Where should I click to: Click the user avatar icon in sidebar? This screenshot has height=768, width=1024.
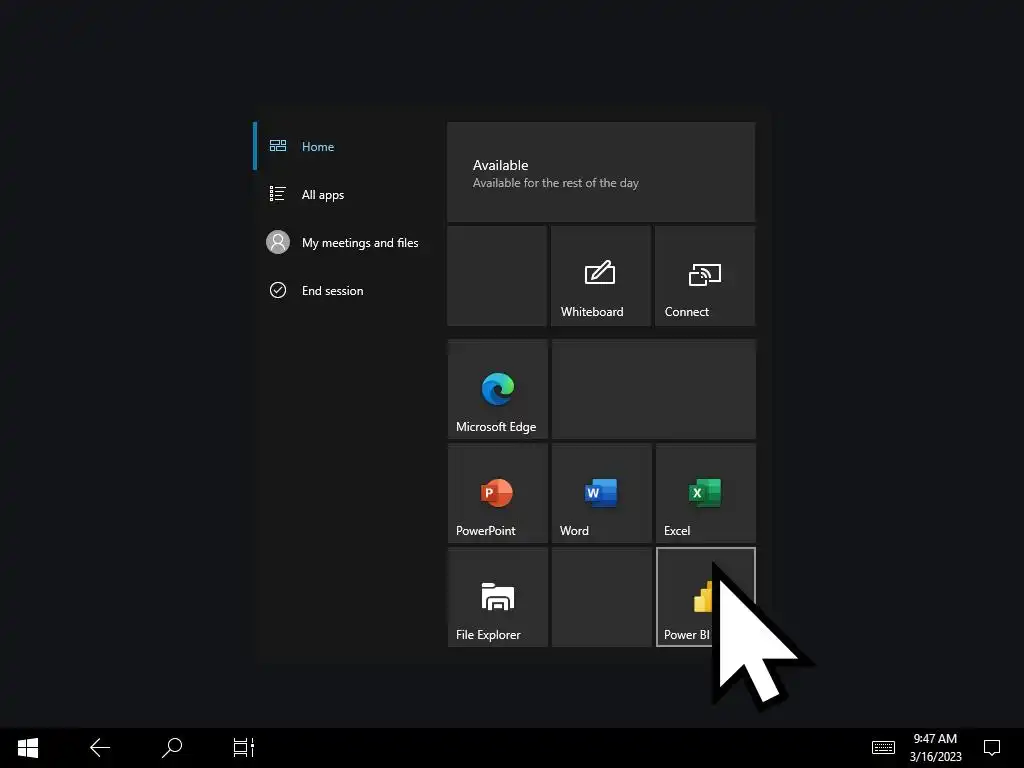[278, 242]
